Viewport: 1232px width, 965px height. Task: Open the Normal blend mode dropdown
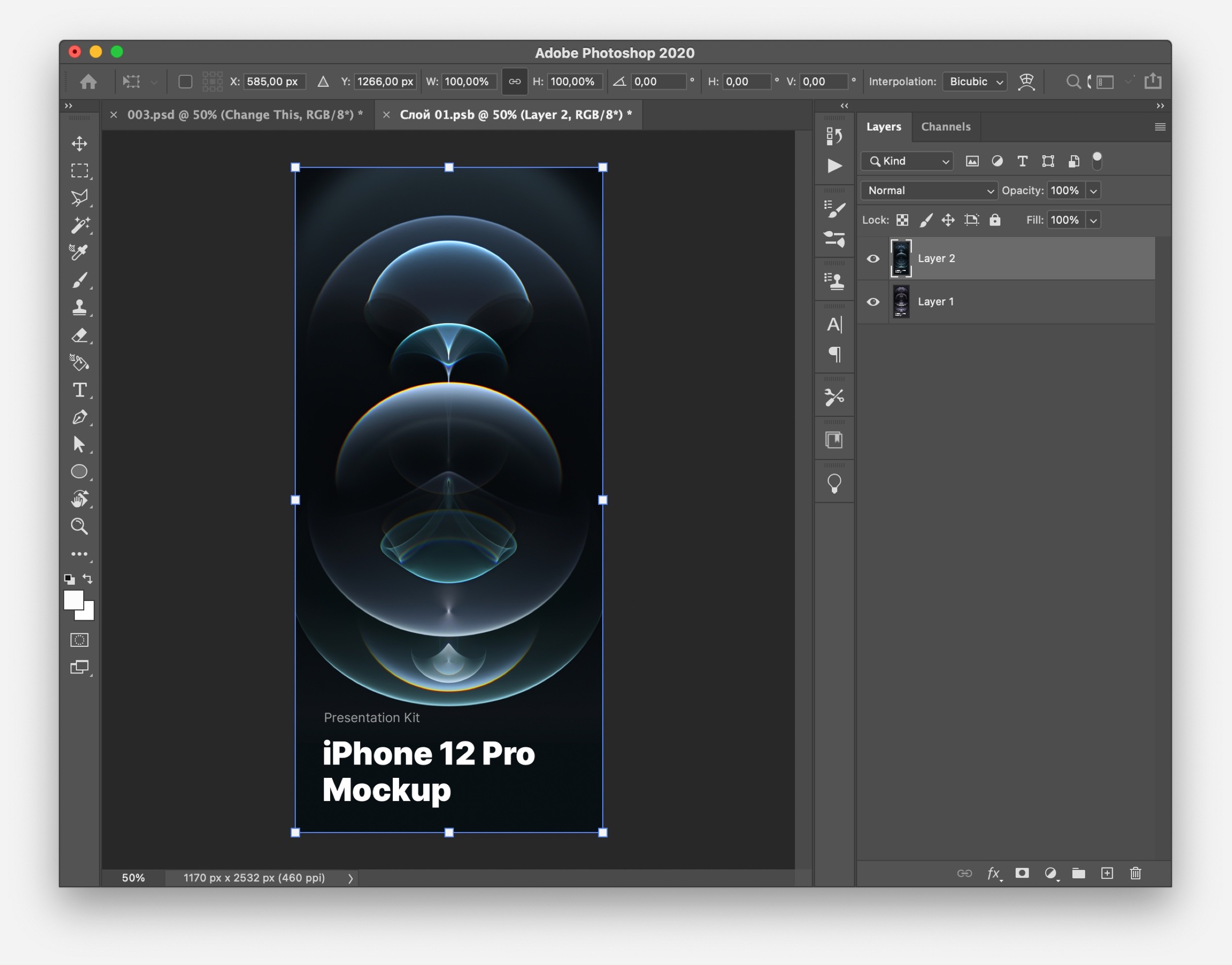pos(929,191)
